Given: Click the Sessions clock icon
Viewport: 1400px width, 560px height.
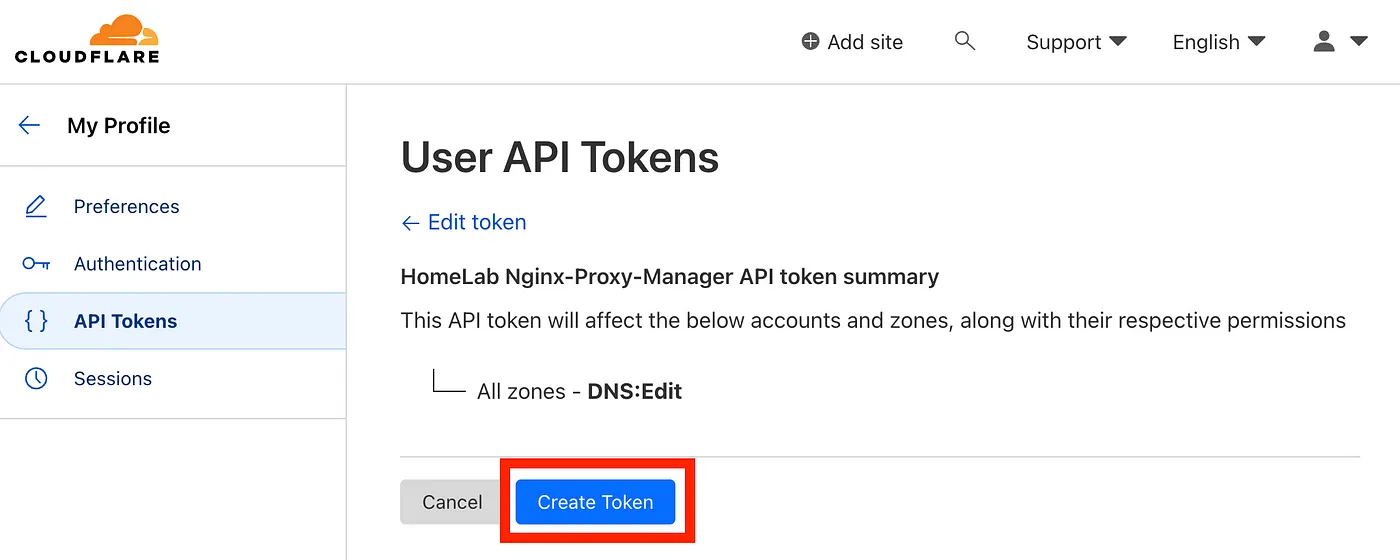Looking at the screenshot, I should click(36, 378).
